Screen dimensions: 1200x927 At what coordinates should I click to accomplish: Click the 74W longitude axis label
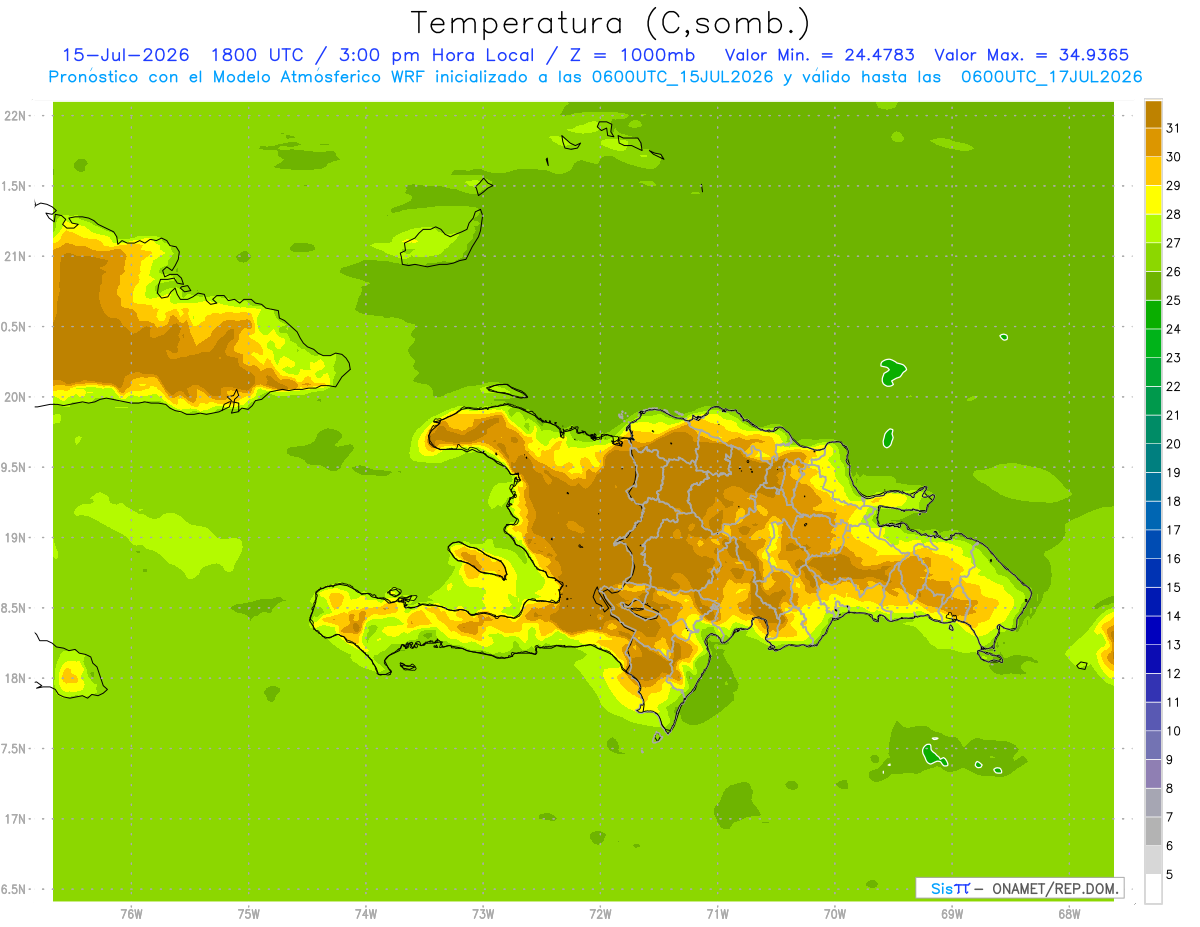(366, 913)
